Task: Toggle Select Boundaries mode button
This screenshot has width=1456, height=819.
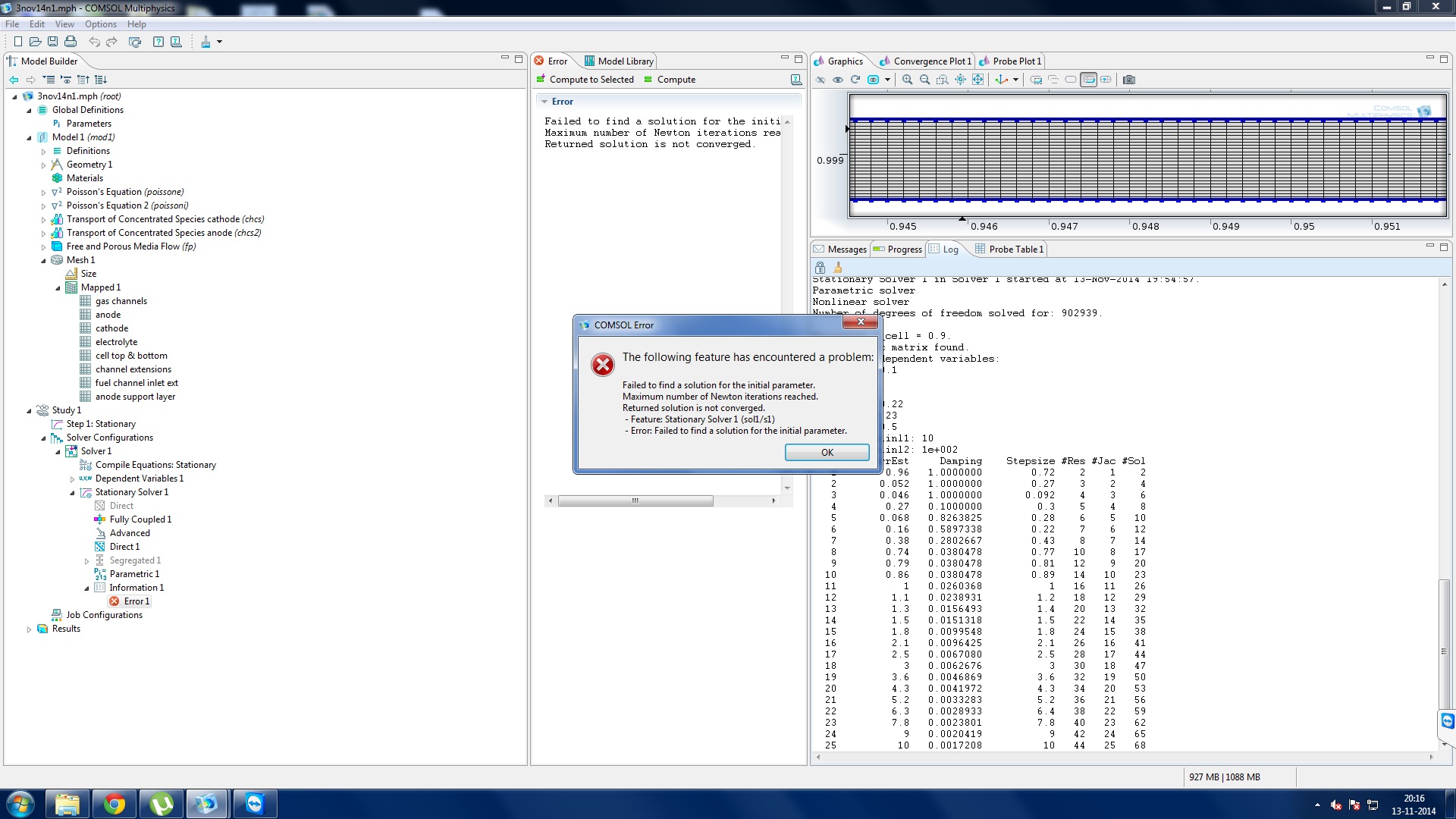Action: pyautogui.click(x=1088, y=80)
